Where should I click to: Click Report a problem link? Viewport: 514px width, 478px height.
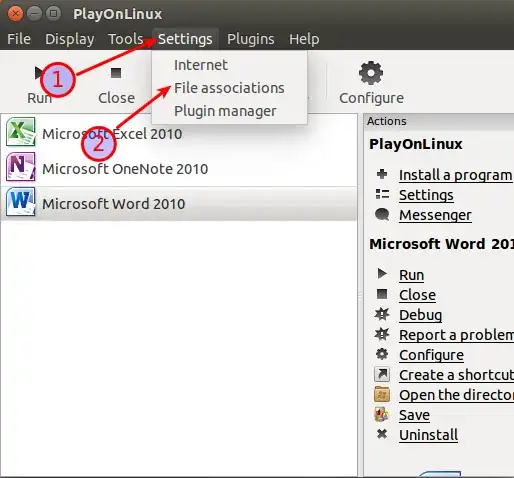point(456,335)
